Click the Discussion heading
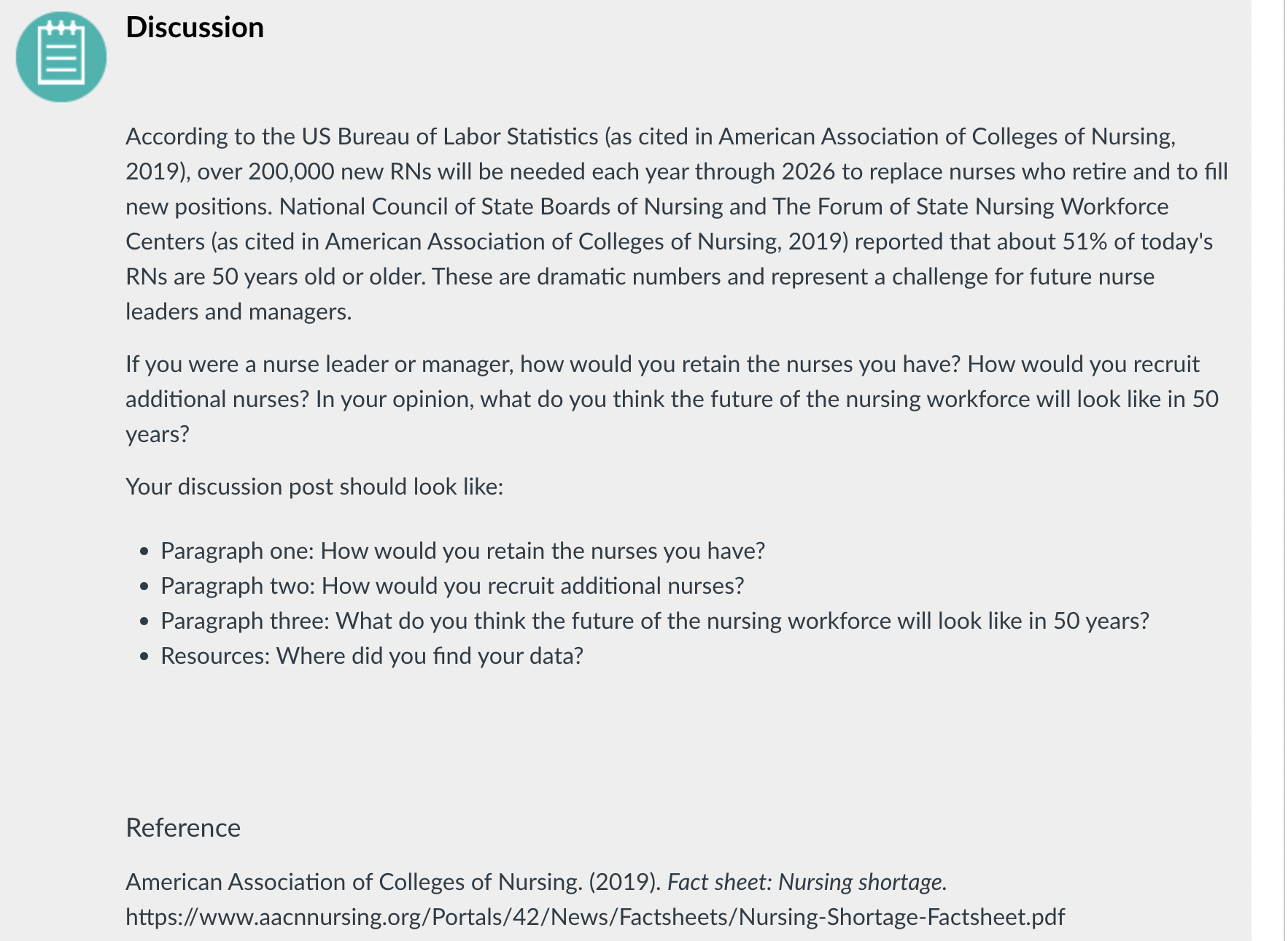Screen dimensions: 1288x941 click(195, 28)
